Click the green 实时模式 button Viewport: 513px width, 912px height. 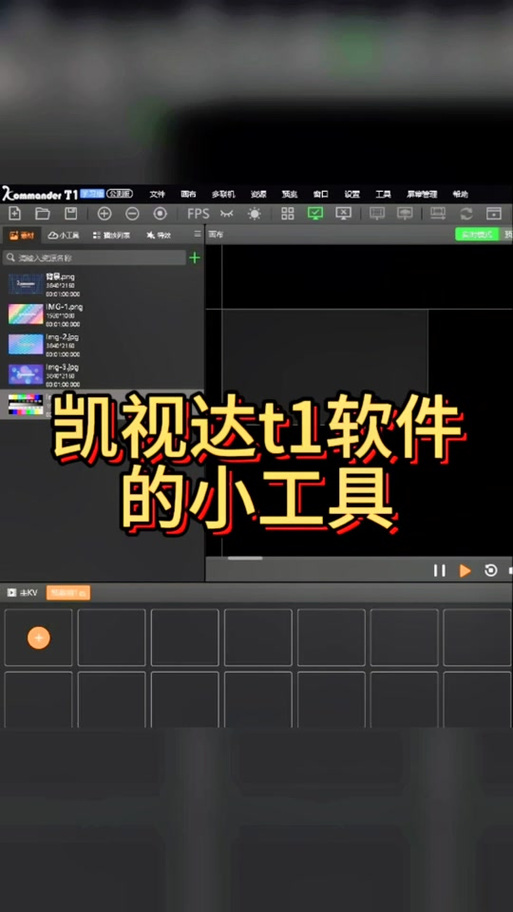[x=477, y=234]
